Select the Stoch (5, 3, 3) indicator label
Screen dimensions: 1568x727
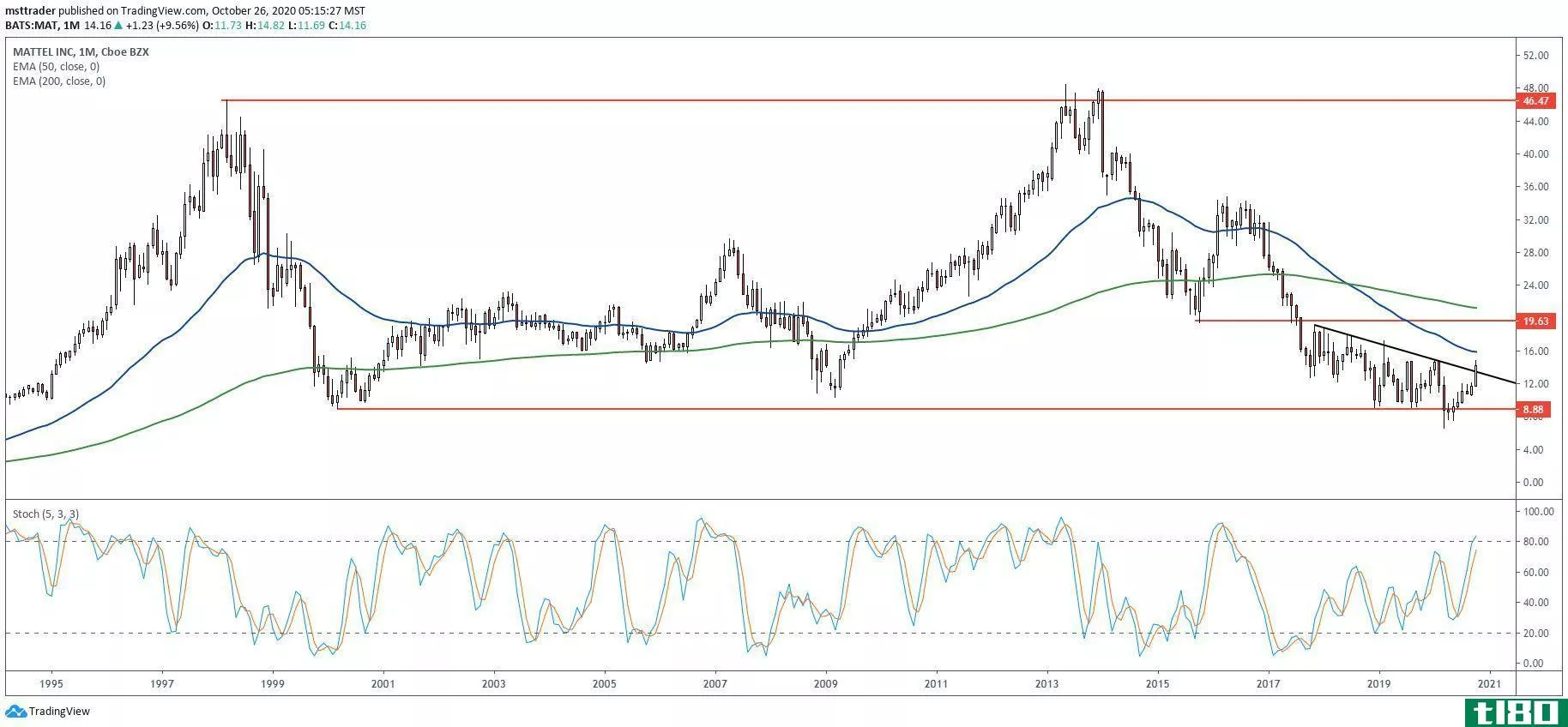(x=45, y=514)
